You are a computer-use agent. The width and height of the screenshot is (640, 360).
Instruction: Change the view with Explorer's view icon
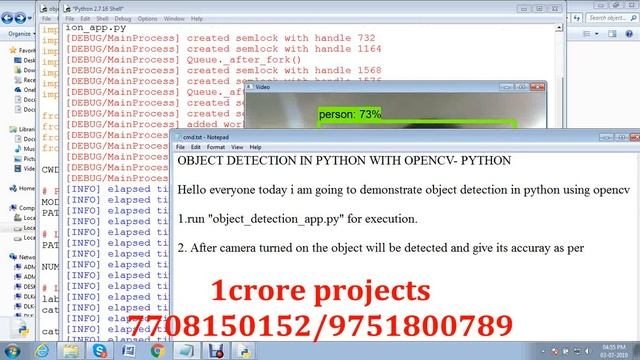point(587,34)
